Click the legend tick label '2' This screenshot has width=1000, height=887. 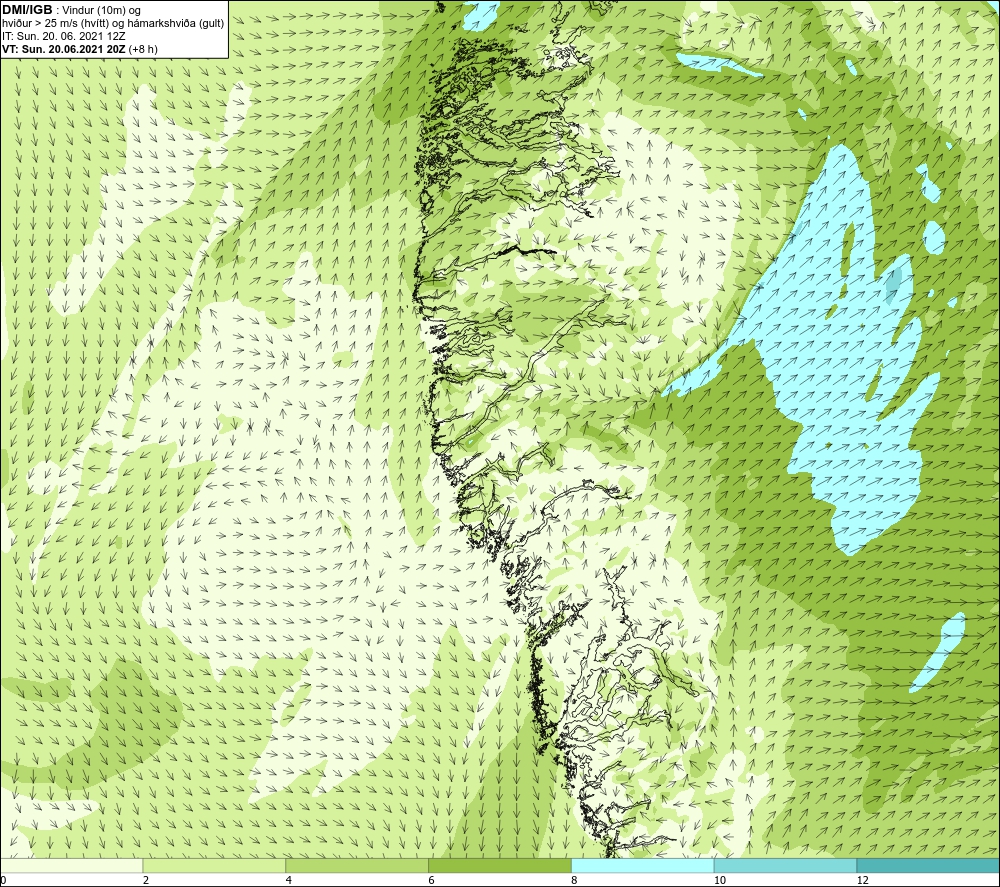(x=146, y=881)
